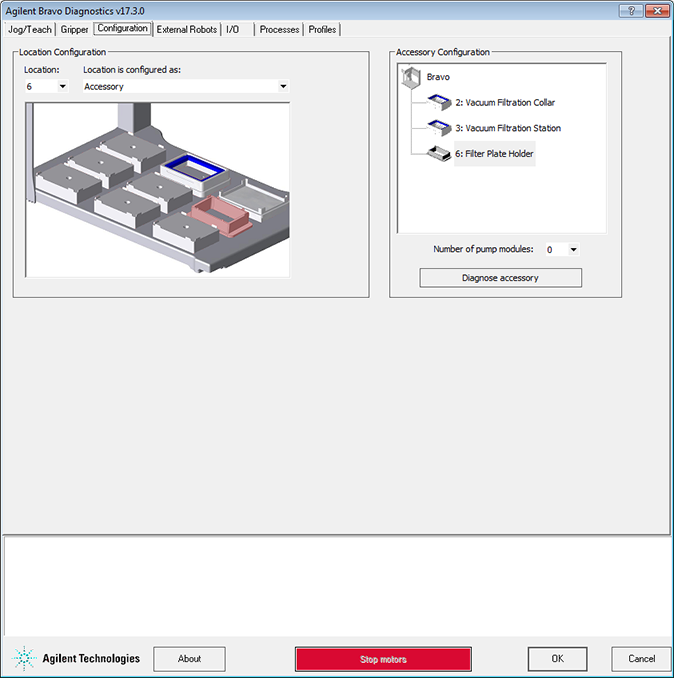This screenshot has height=678, width=674.
Task: Open the Location number dropdown
Action: click(63, 86)
